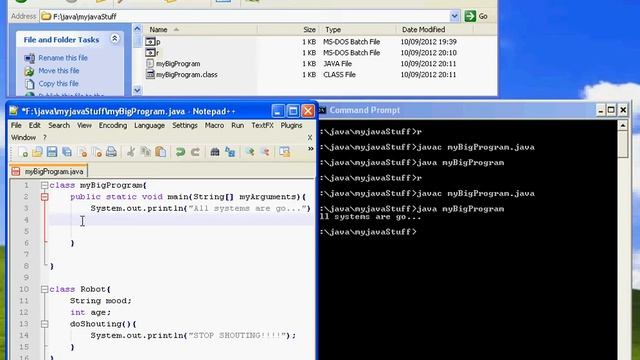This screenshot has height=360, width=640.
Task: Click Command Prompt scrollbar up arrow
Action: [623, 125]
